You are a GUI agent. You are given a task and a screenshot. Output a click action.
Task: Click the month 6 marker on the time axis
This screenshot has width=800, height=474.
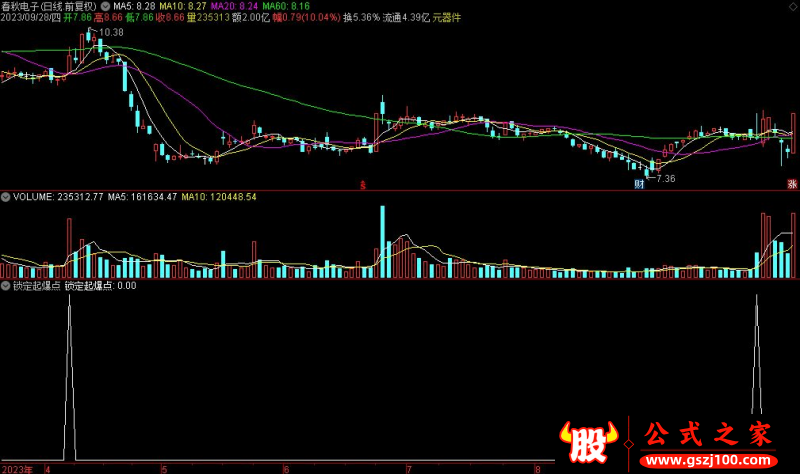point(286,468)
